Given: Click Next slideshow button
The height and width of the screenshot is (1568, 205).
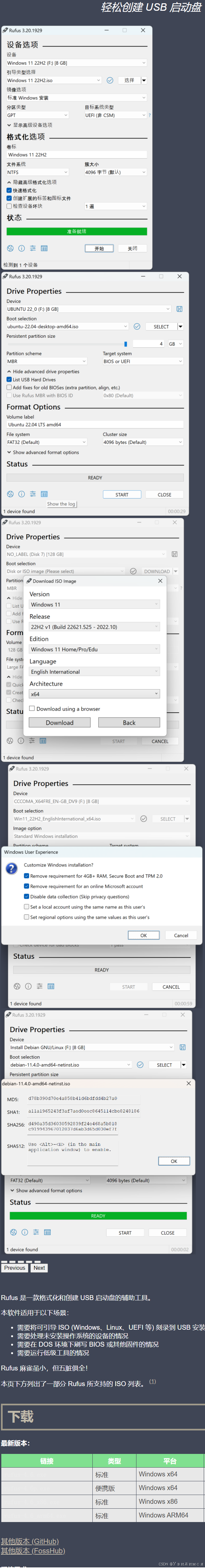Looking at the screenshot, I should (x=39, y=1268).
